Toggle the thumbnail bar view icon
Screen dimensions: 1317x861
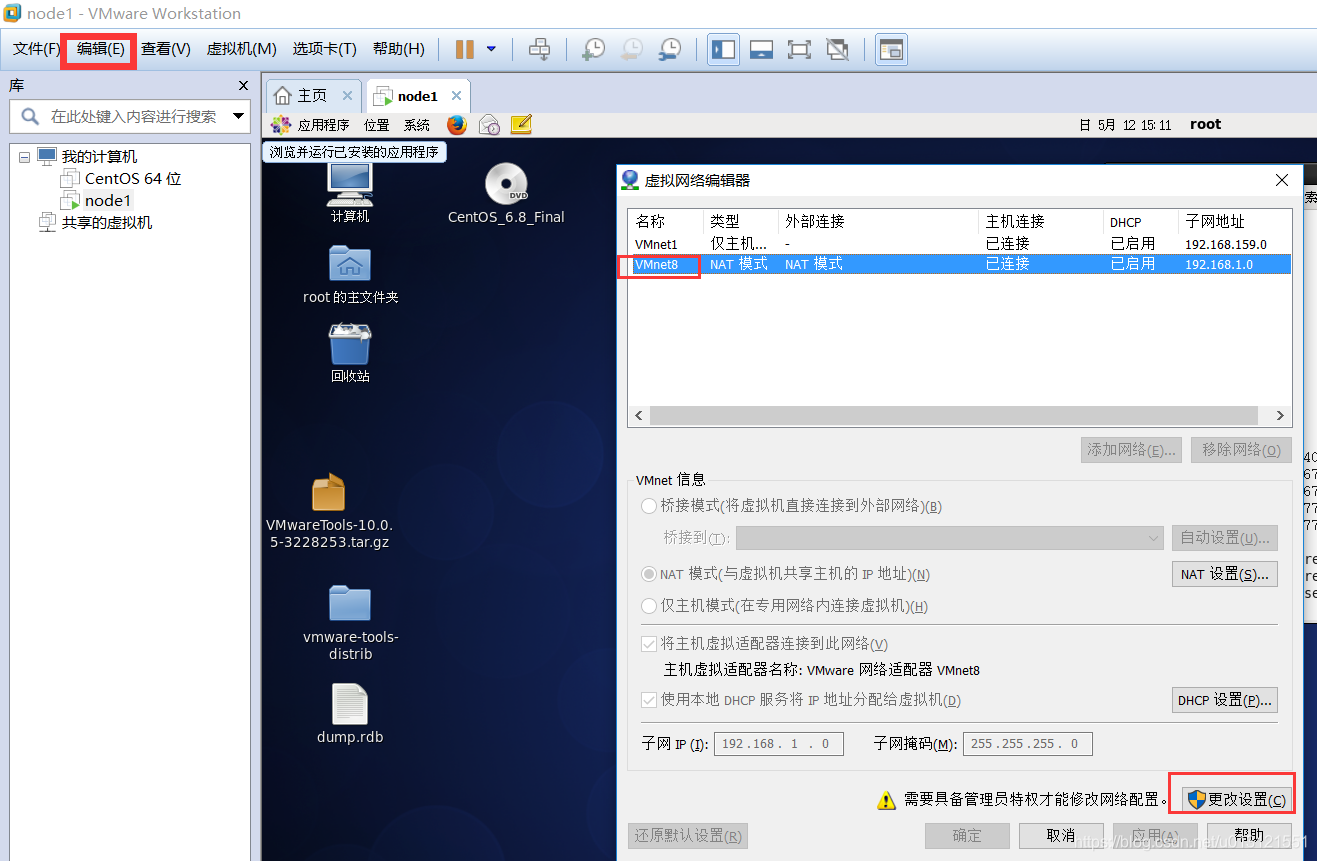pyautogui.click(x=761, y=49)
